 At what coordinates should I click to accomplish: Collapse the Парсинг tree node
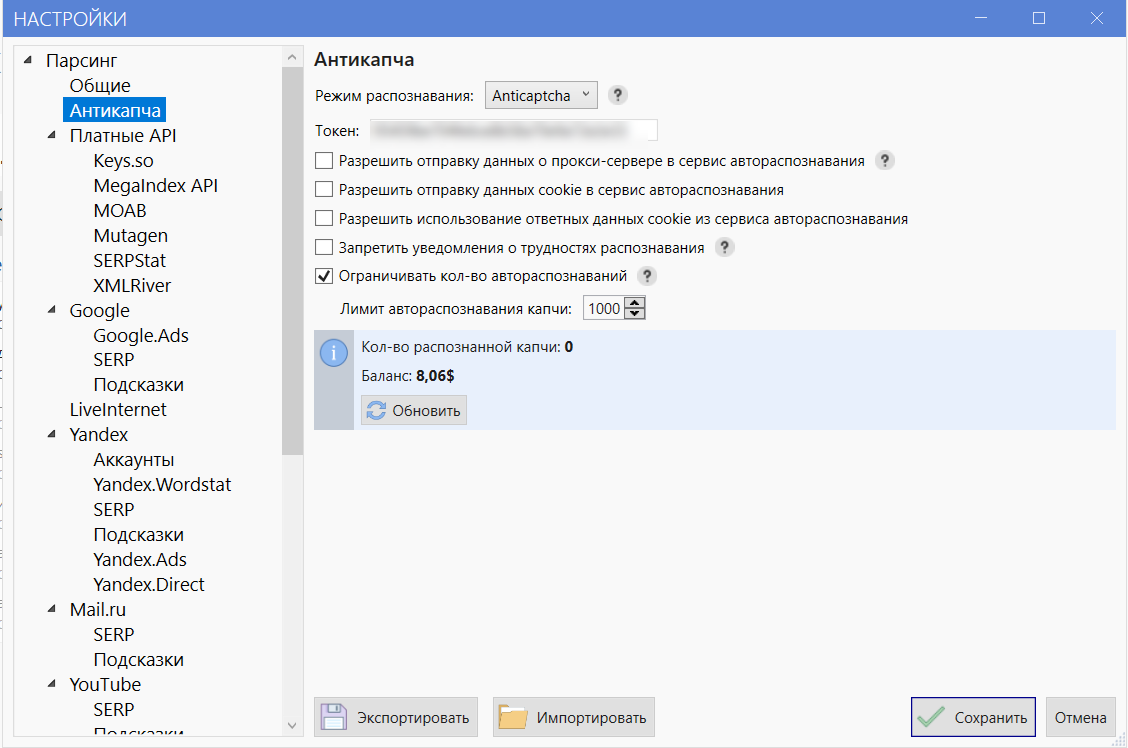[28, 60]
